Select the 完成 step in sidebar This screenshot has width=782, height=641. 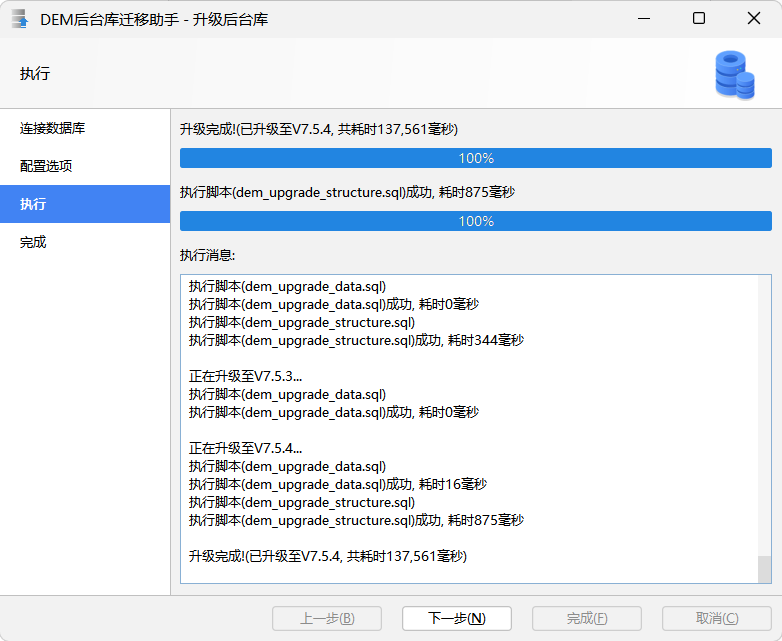[85, 242]
